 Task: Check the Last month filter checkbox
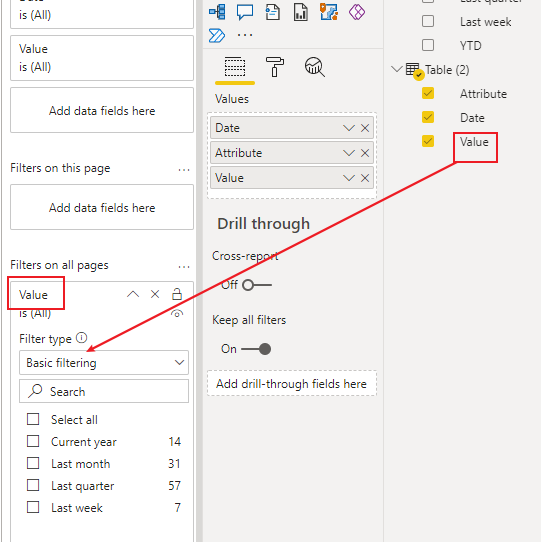[33, 463]
